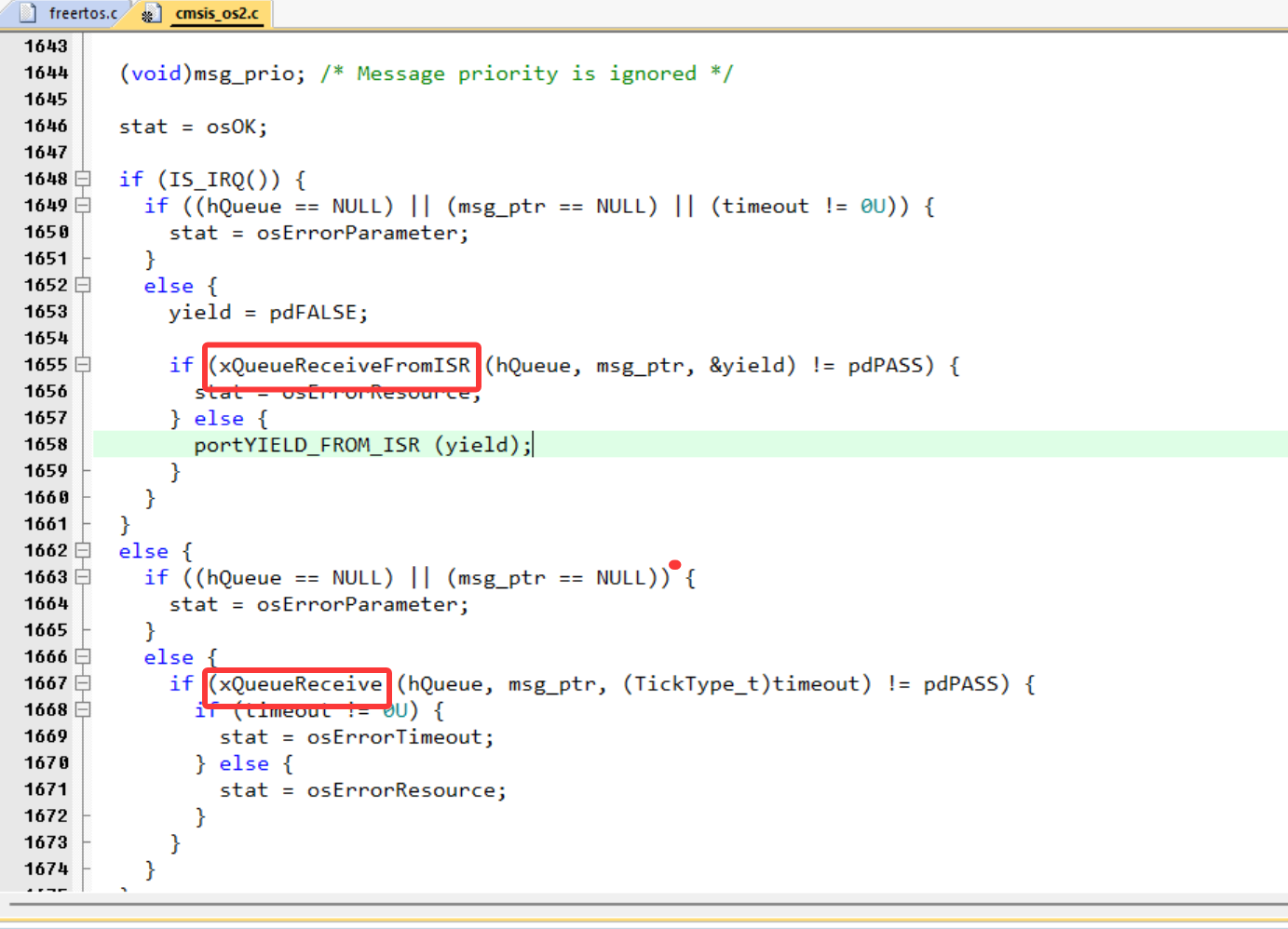Click line number 1653
The height and width of the screenshot is (929, 1288).
pyautogui.click(x=47, y=311)
